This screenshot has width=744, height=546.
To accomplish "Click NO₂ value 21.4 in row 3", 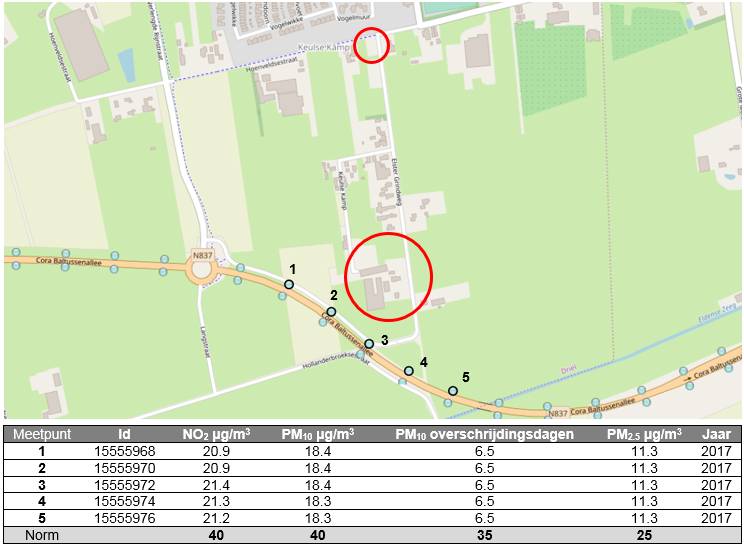I will [216, 485].
